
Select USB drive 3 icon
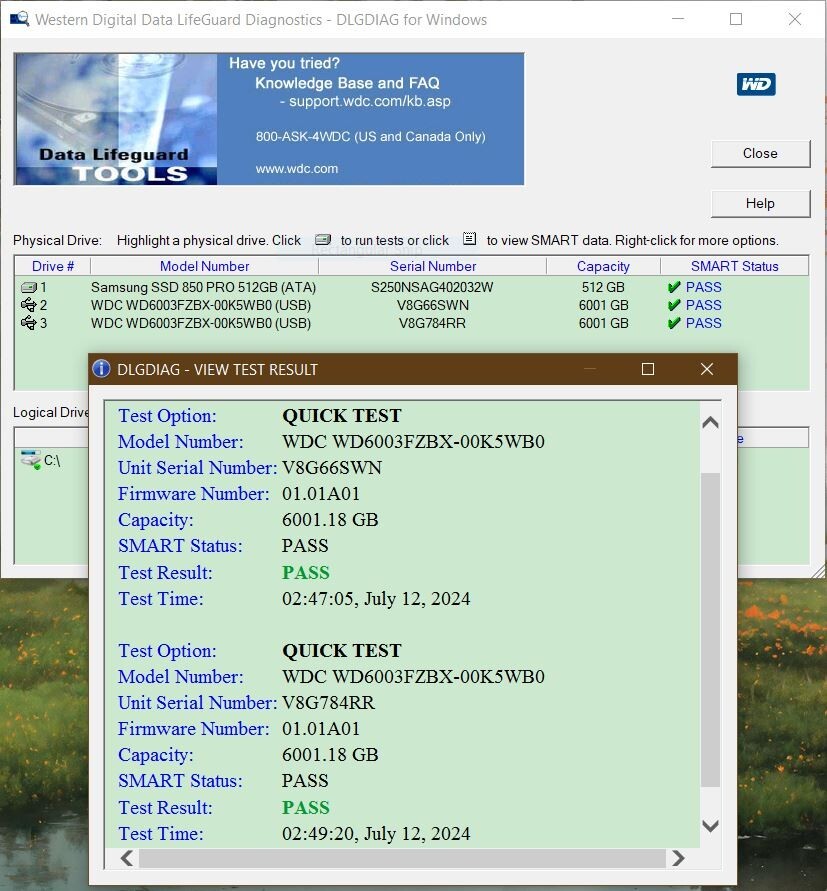(x=28, y=324)
